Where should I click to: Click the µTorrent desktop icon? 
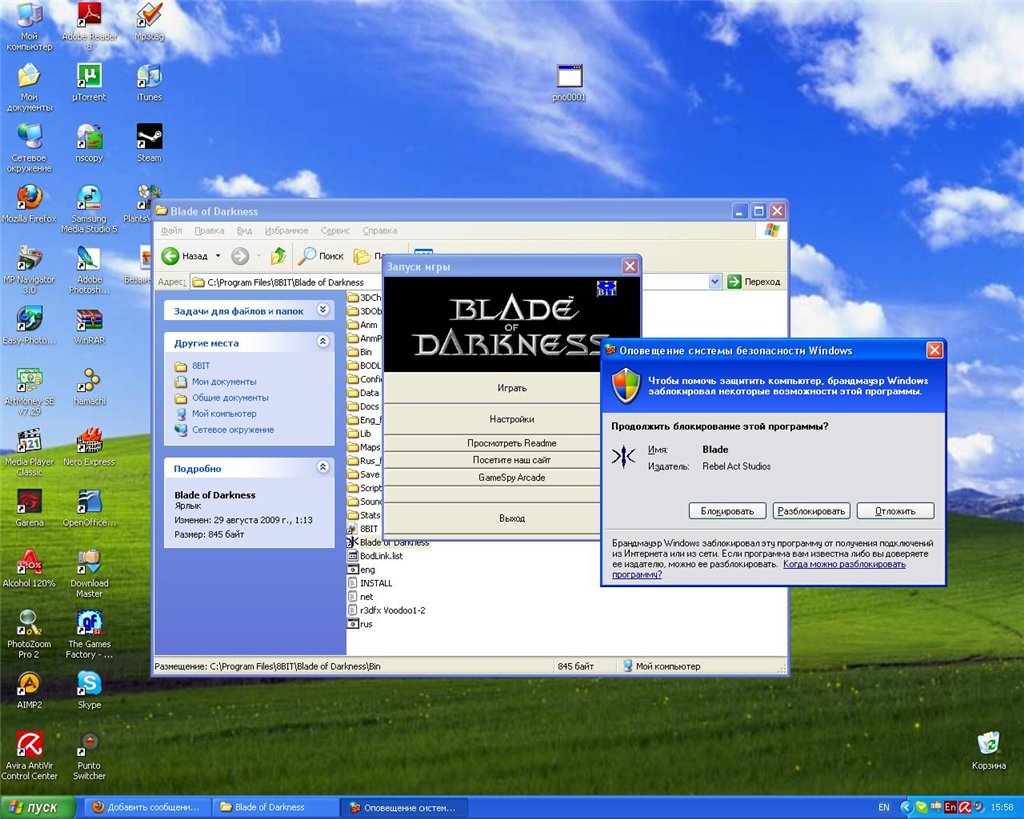[89, 76]
